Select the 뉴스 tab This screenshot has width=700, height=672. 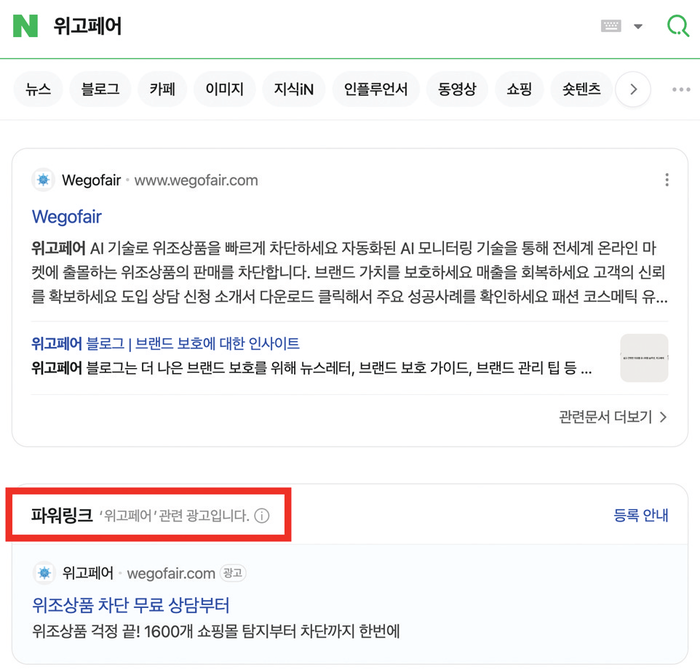(x=38, y=90)
